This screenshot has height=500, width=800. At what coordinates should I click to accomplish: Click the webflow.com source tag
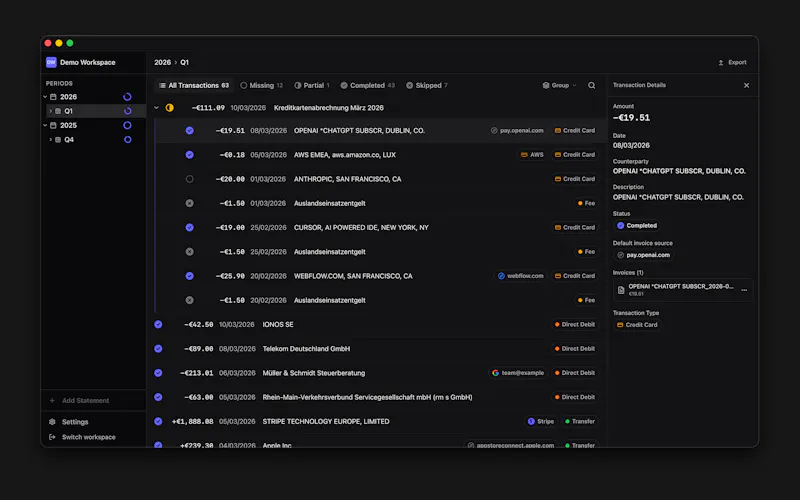[x=520, y=276]
